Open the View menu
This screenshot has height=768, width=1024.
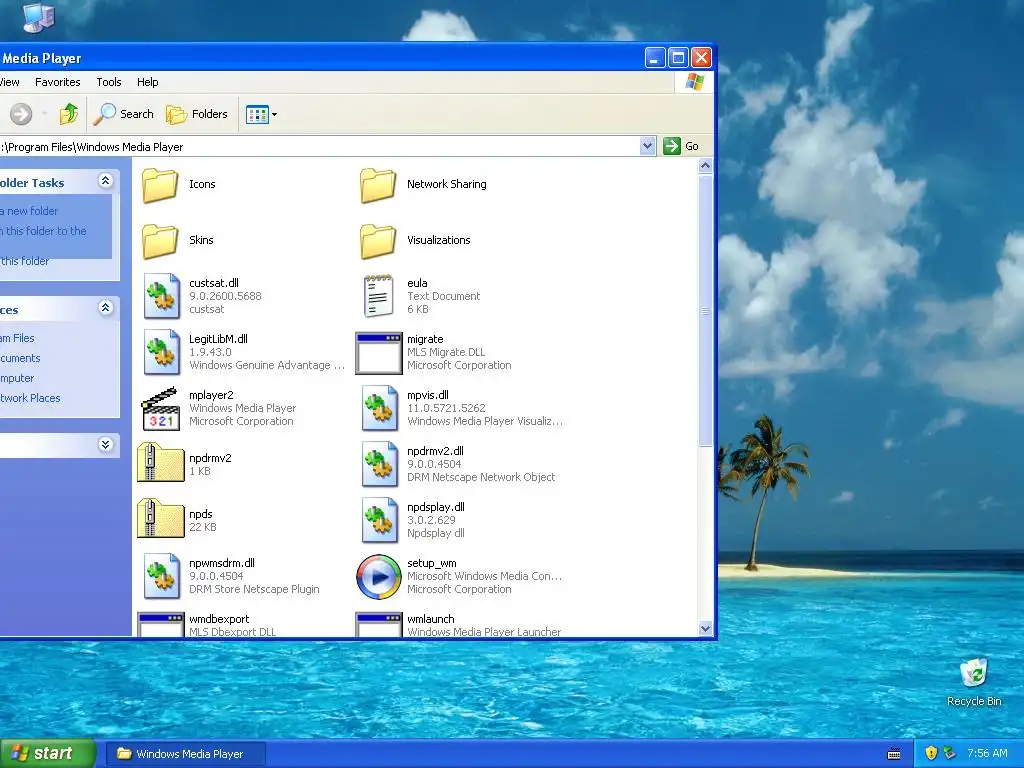10,82
